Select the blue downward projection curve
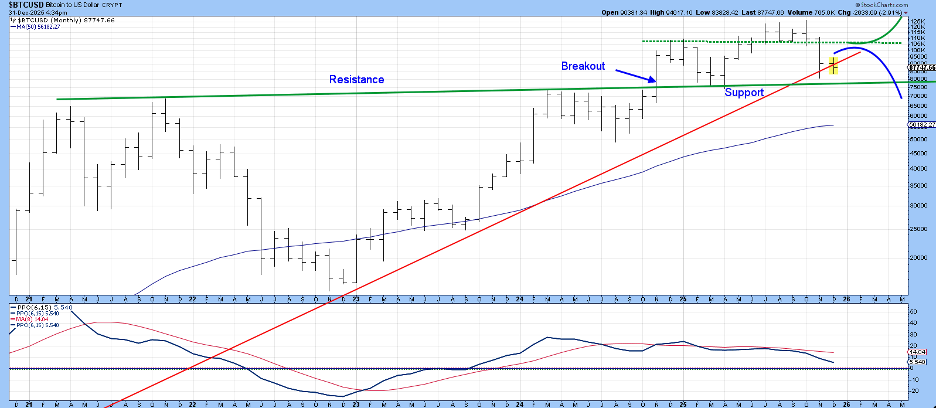936x408 pixels. point(885,63)
